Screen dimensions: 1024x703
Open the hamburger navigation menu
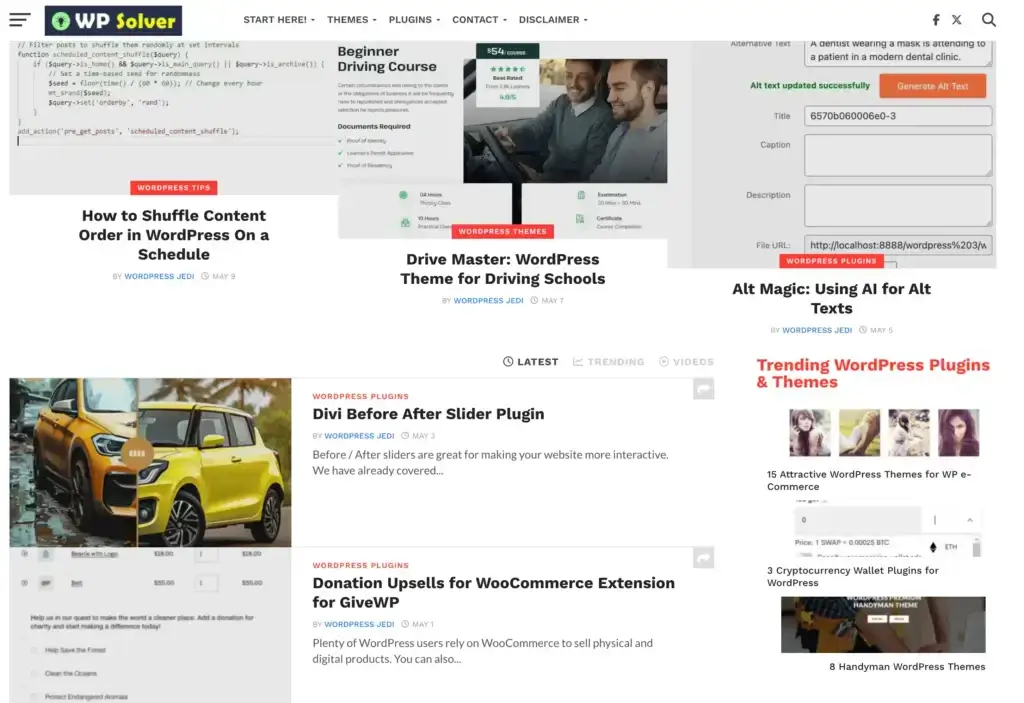coord(19,19)
